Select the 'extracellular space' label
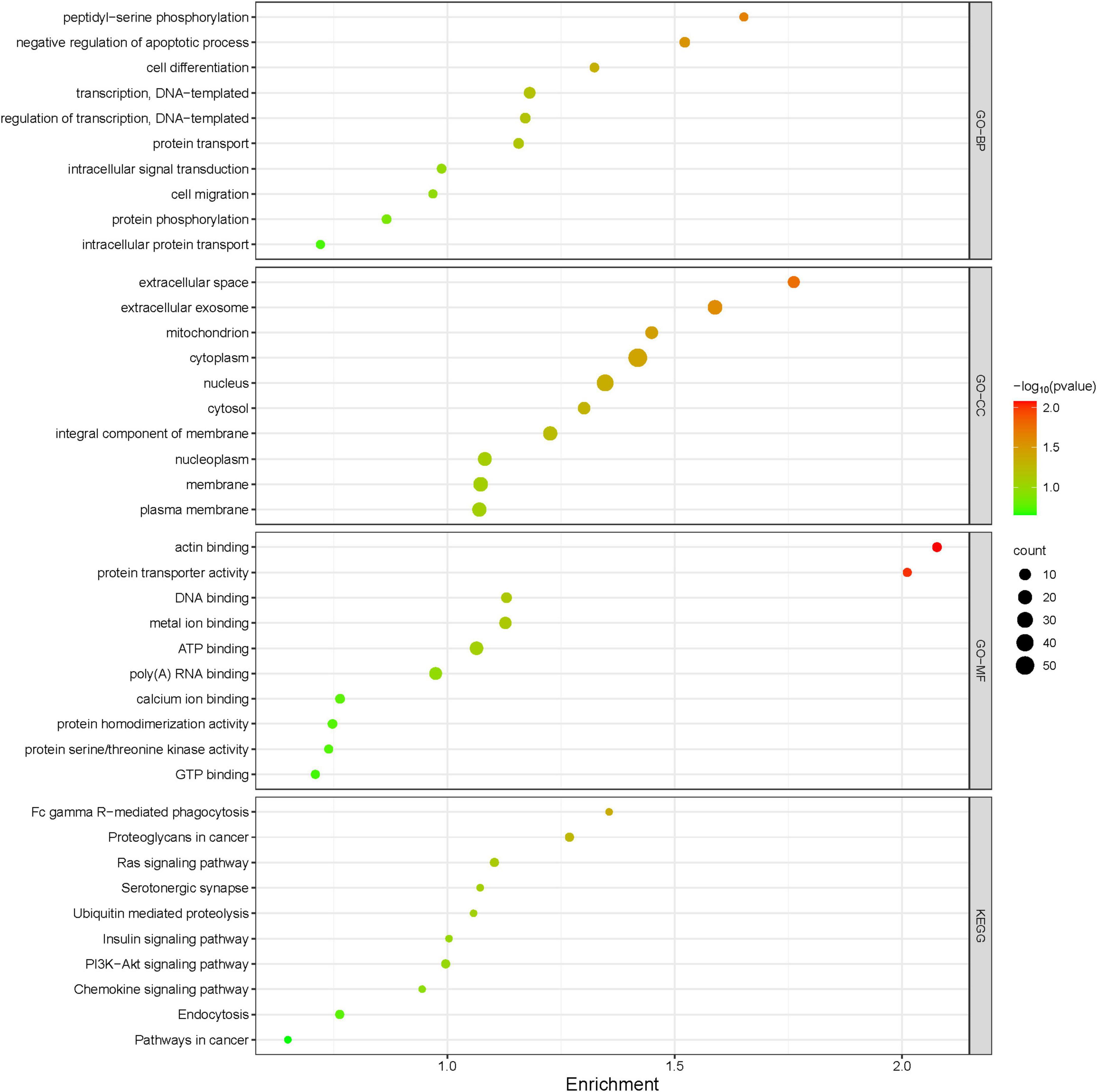The width and height of the screenshot is (1097, 1092). click(x=194, y=283)
